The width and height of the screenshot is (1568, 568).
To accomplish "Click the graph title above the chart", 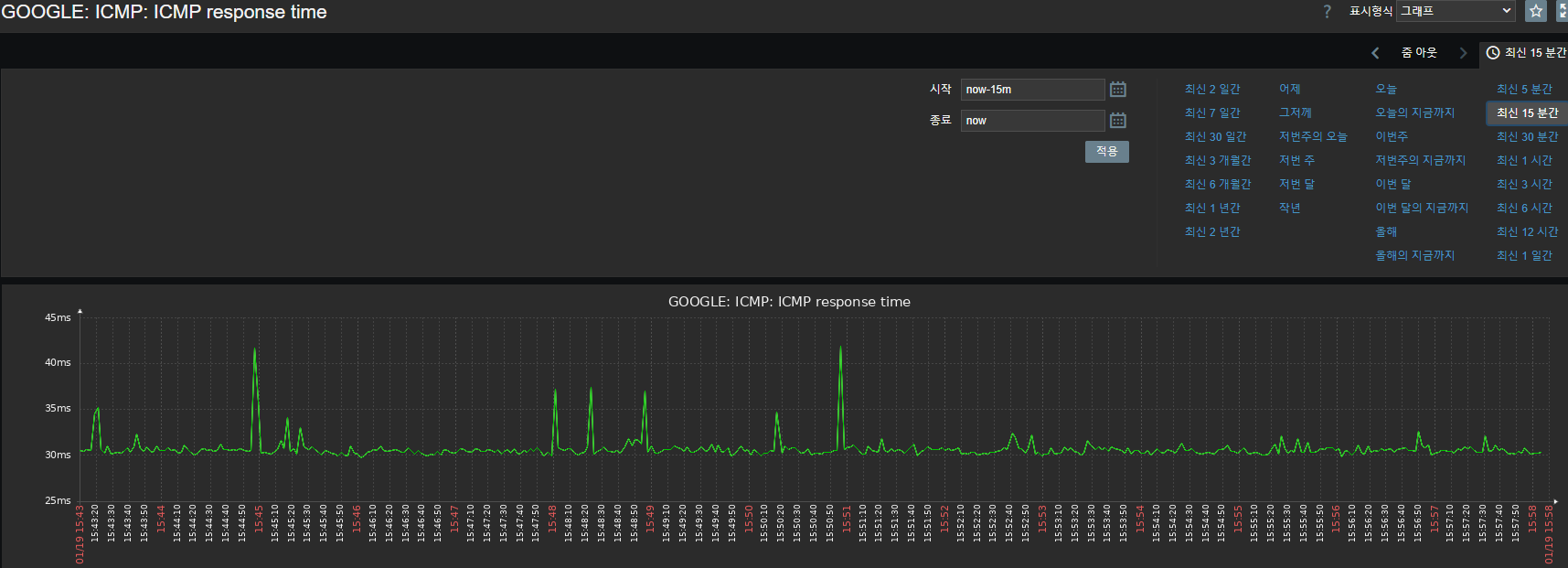I will (x=789, y=302).
